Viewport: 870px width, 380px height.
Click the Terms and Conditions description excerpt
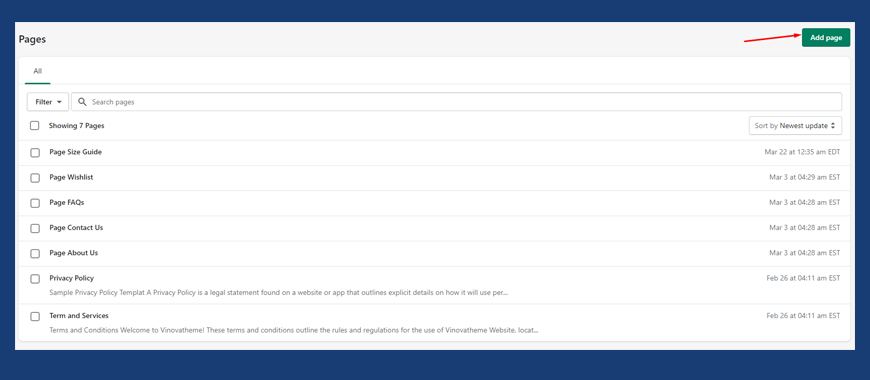[294, 330]
